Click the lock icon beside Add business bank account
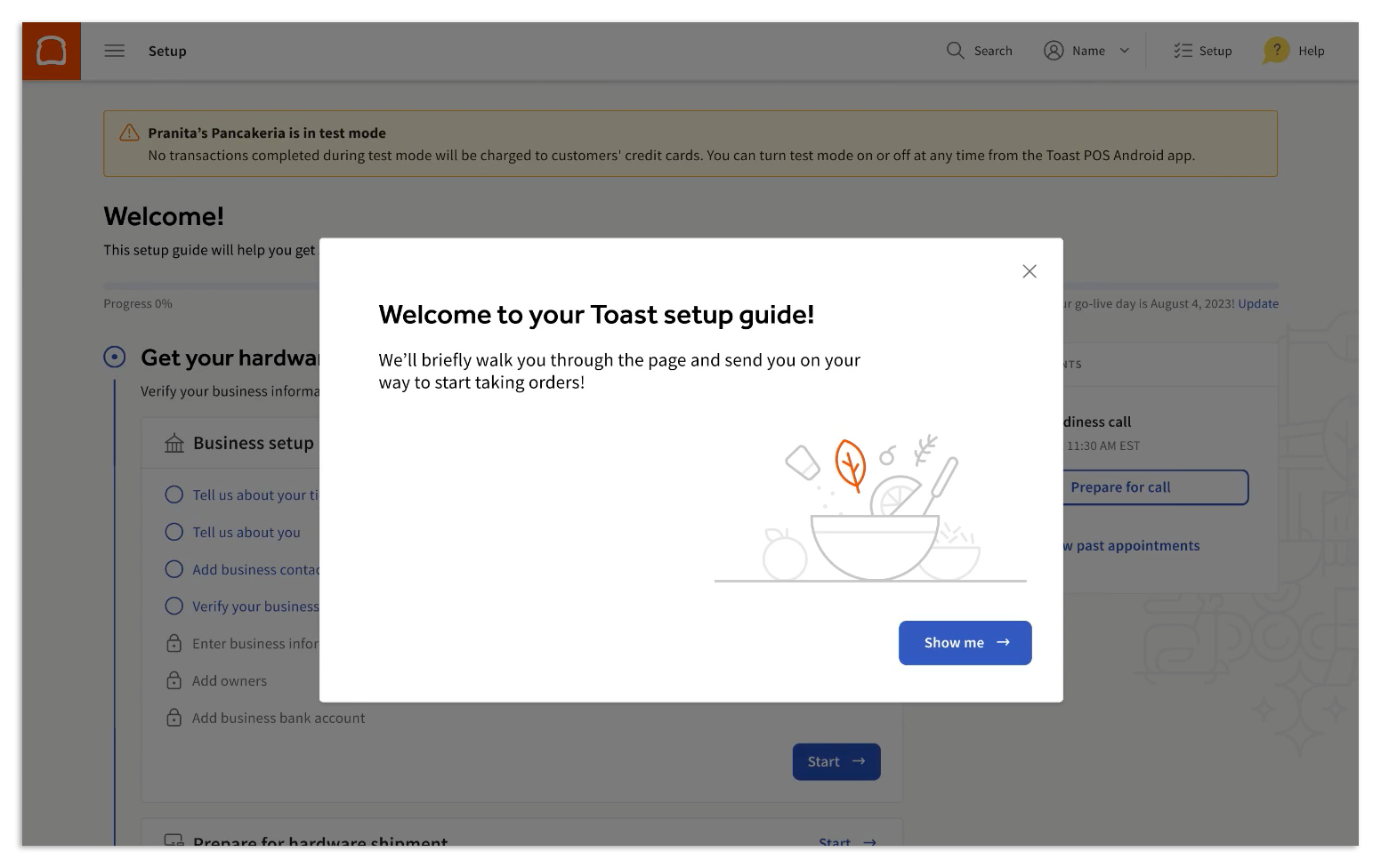 coord(174,718)
